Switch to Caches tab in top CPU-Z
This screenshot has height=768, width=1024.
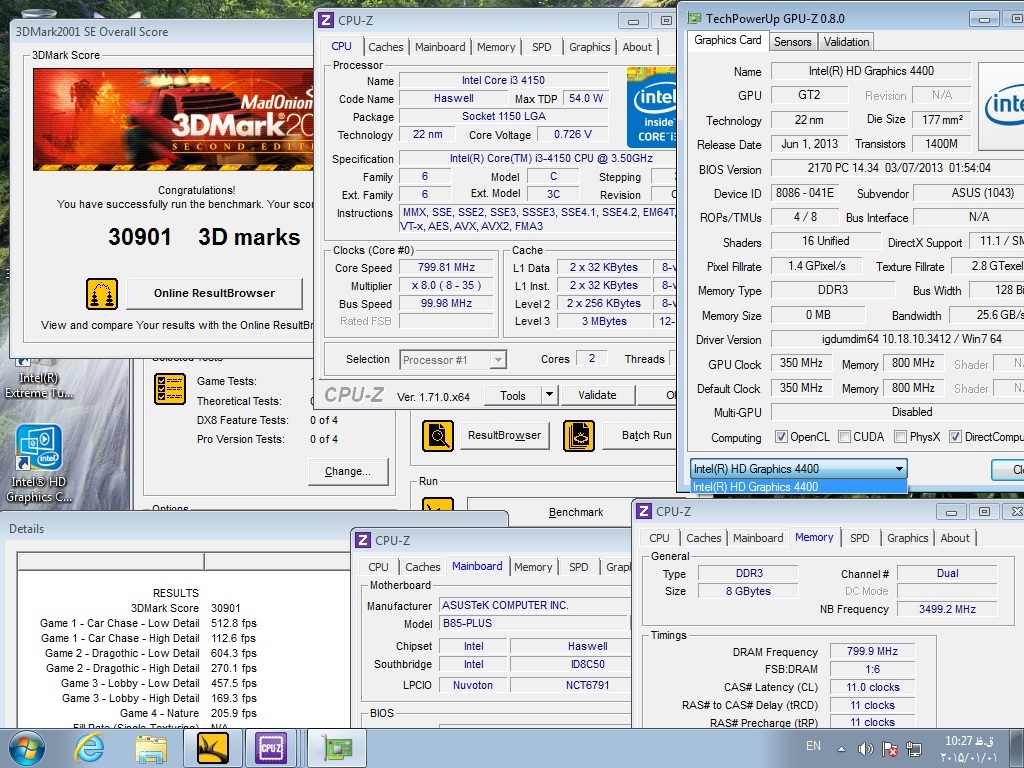point(385,47)
